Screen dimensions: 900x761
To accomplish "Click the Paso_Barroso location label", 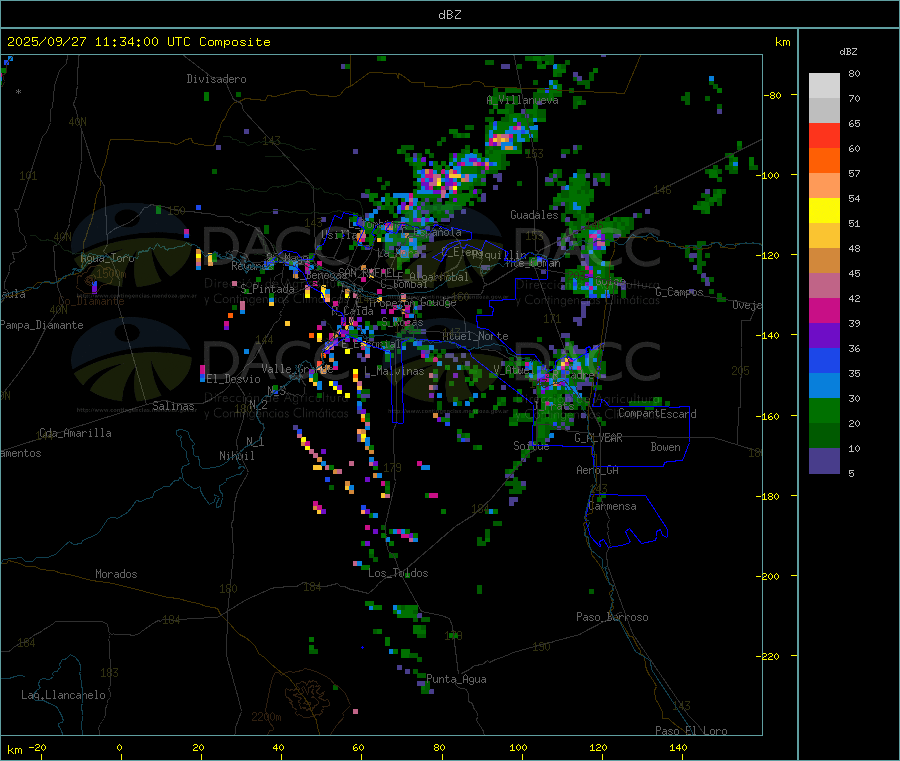I will (612, 617).
